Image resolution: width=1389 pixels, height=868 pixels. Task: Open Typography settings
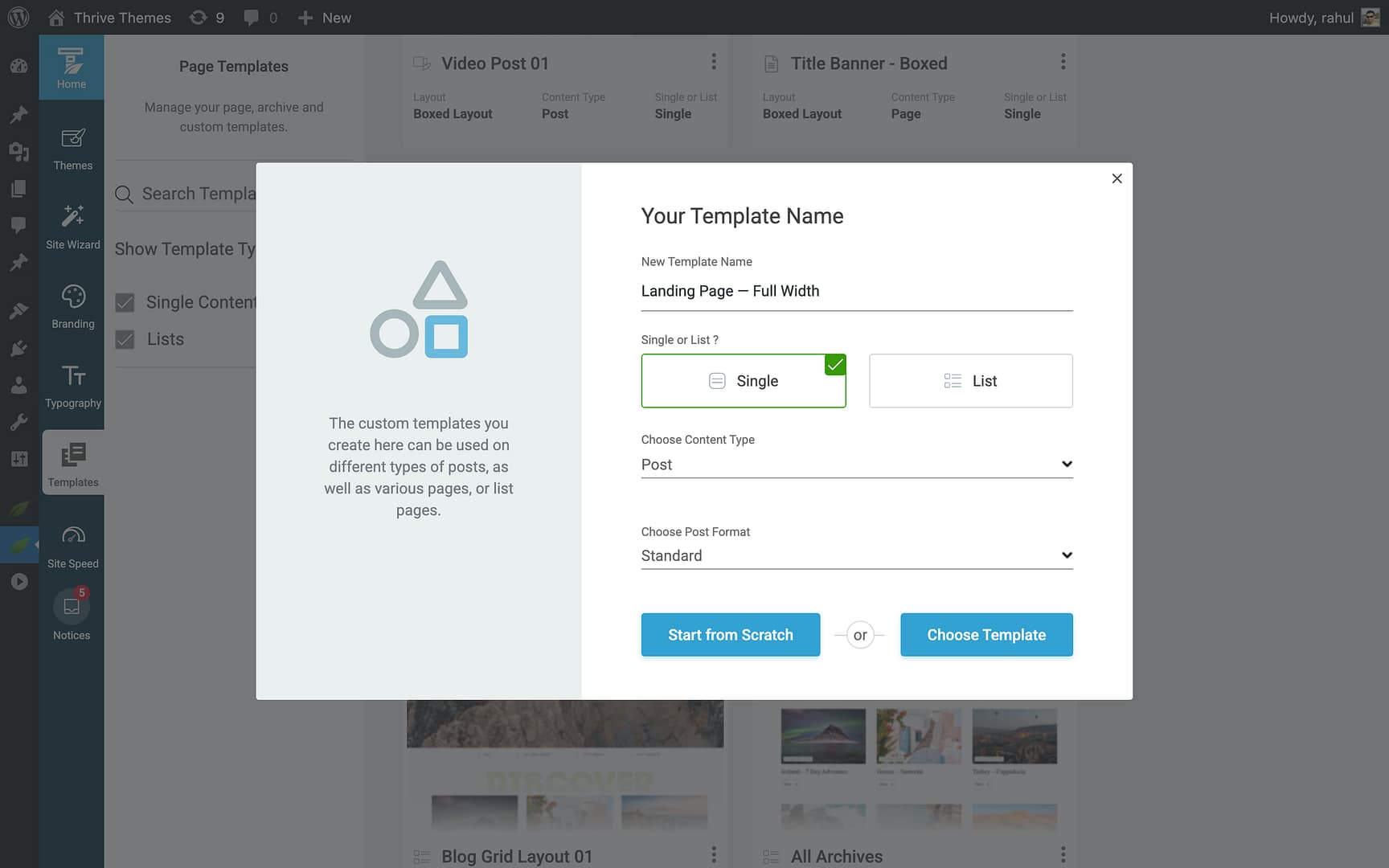[72, 387]
